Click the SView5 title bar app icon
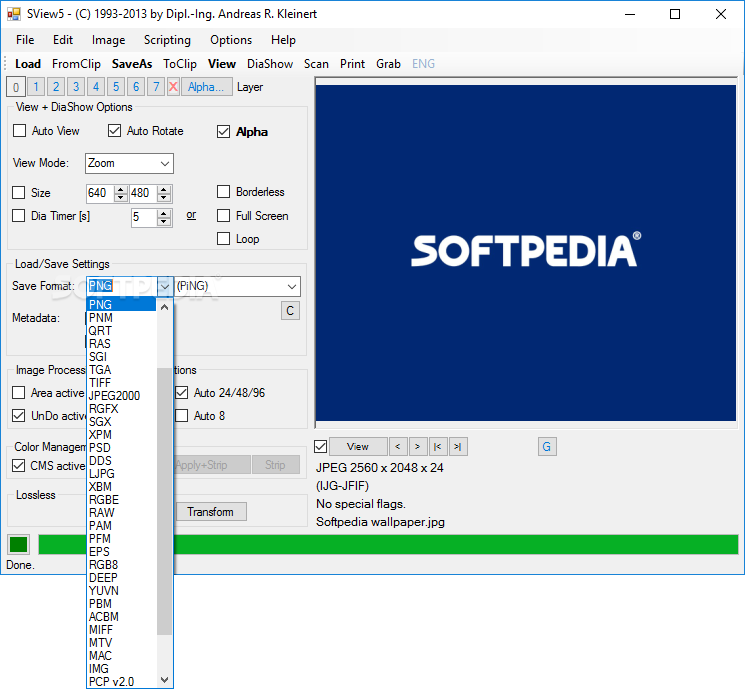Viewport: 745px width, 689px height. pos(14,14)
